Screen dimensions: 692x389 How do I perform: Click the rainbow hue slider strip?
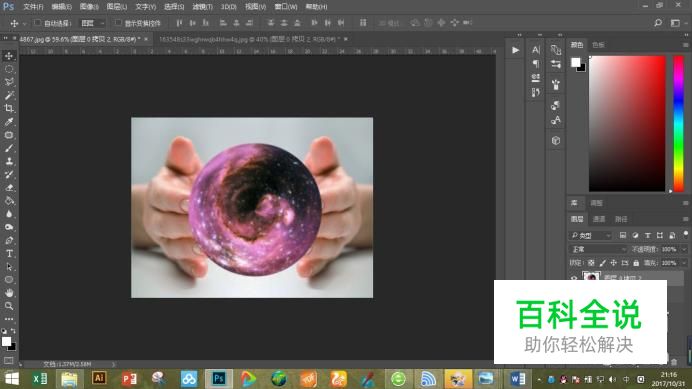[x=678, y=124]
